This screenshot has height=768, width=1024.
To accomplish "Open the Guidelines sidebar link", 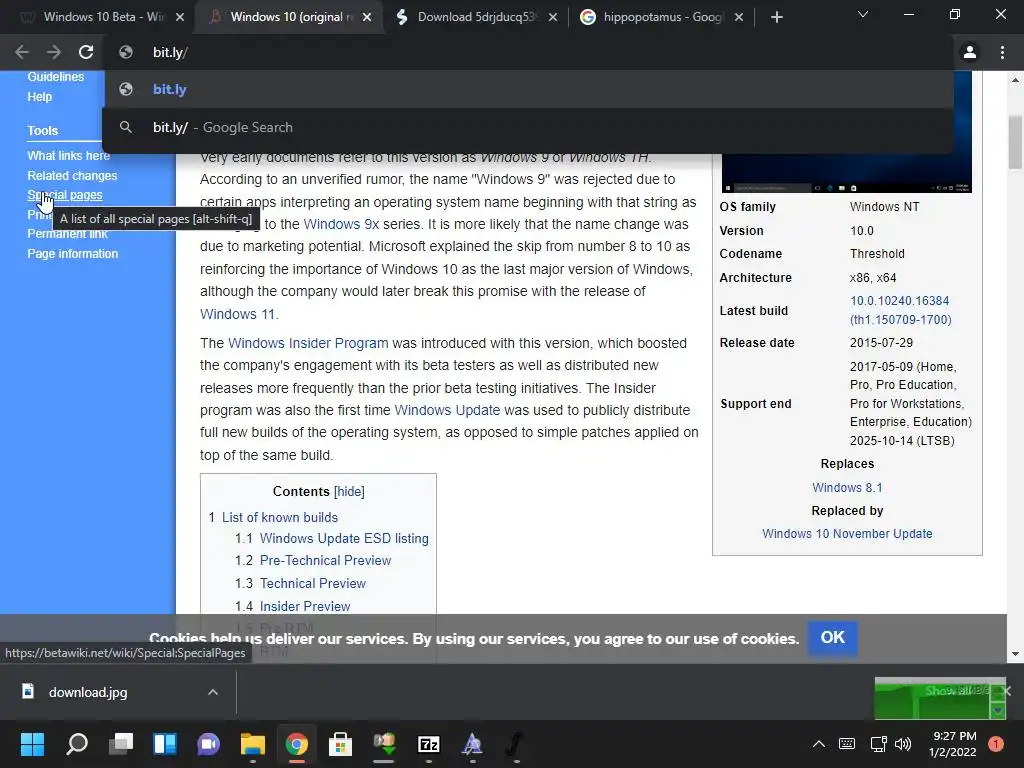I will pos(56,77).
